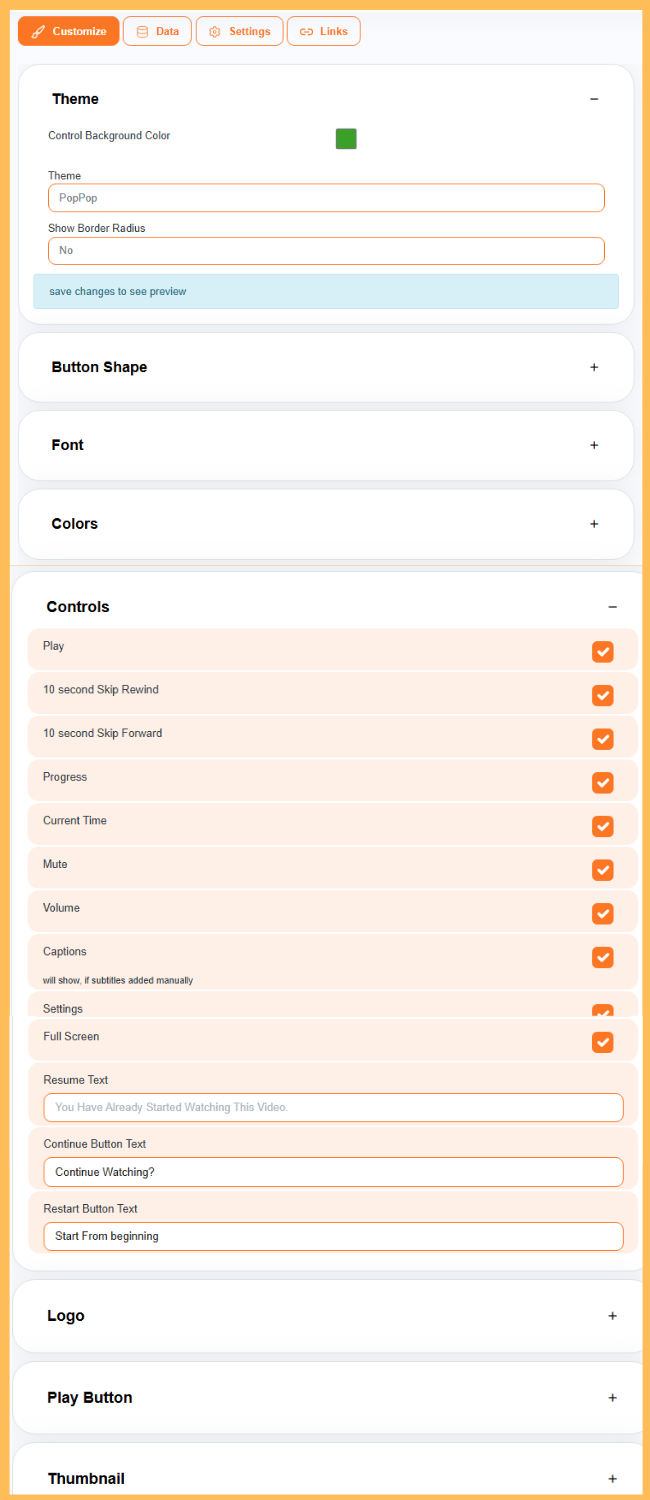The image size is (650, 1500).
Task: Toggle the Captions control checkbox
Action: point(602,957)
